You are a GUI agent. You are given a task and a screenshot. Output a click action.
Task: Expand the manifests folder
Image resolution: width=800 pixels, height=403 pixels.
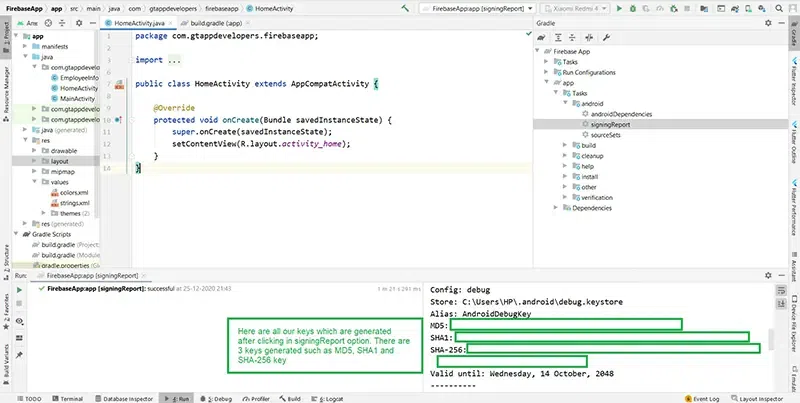[x=25, y=46]
